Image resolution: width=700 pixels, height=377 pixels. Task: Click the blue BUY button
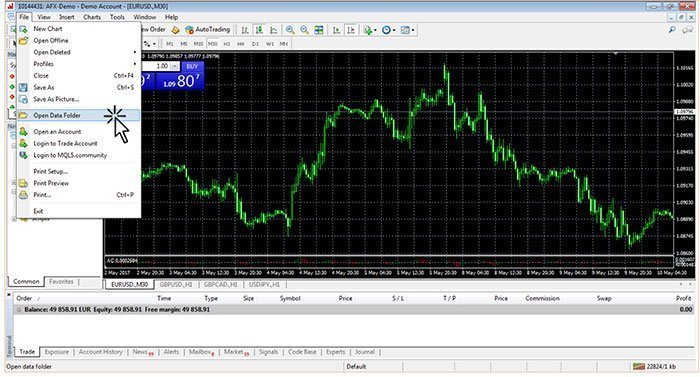192,66
